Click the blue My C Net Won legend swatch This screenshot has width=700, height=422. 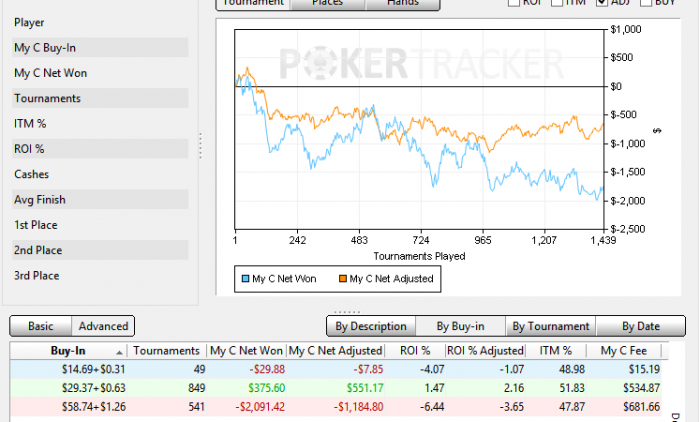point(245,279)
